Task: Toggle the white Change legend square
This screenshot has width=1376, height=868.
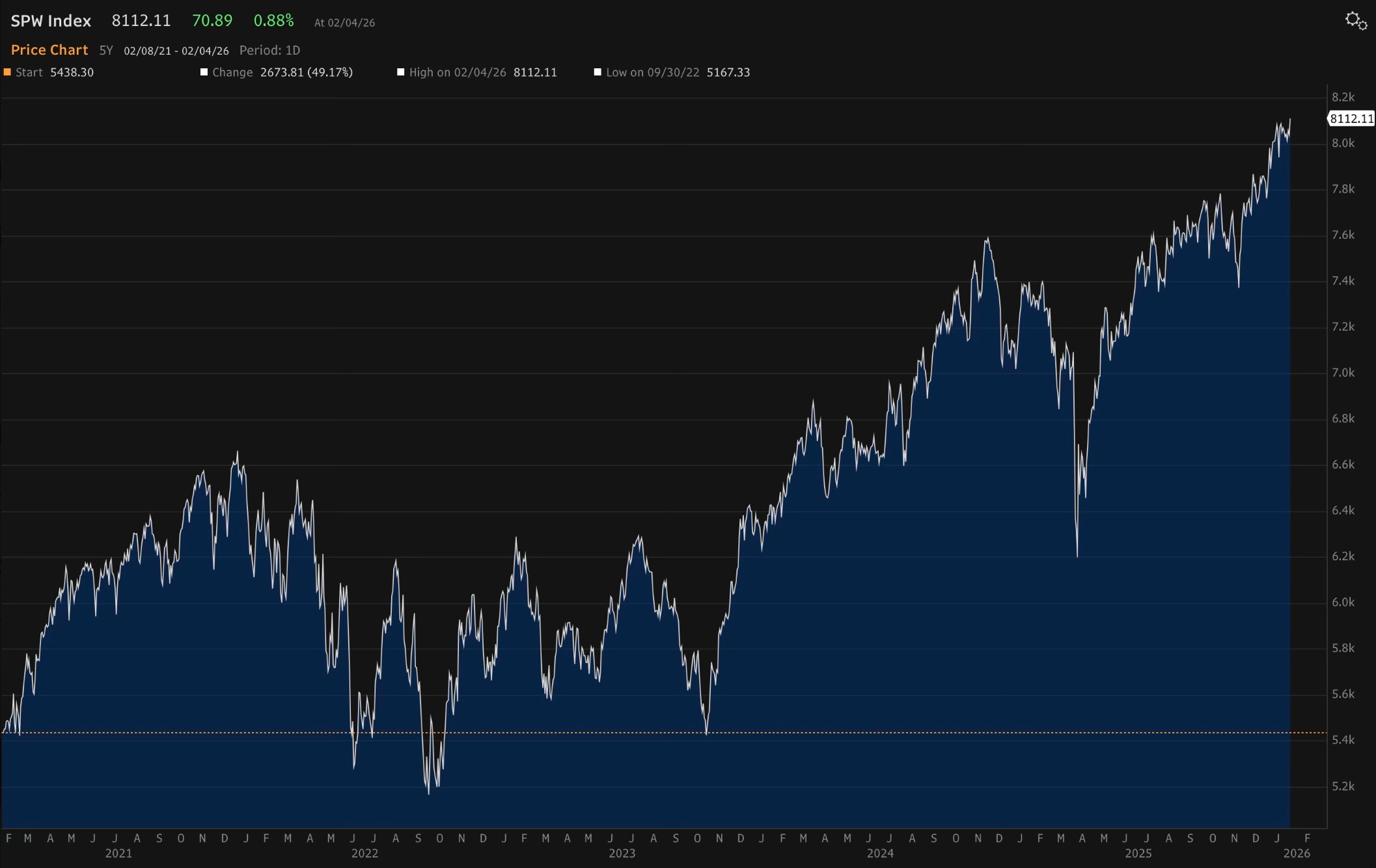Action: pyautogui.click(x=204, y=72)
